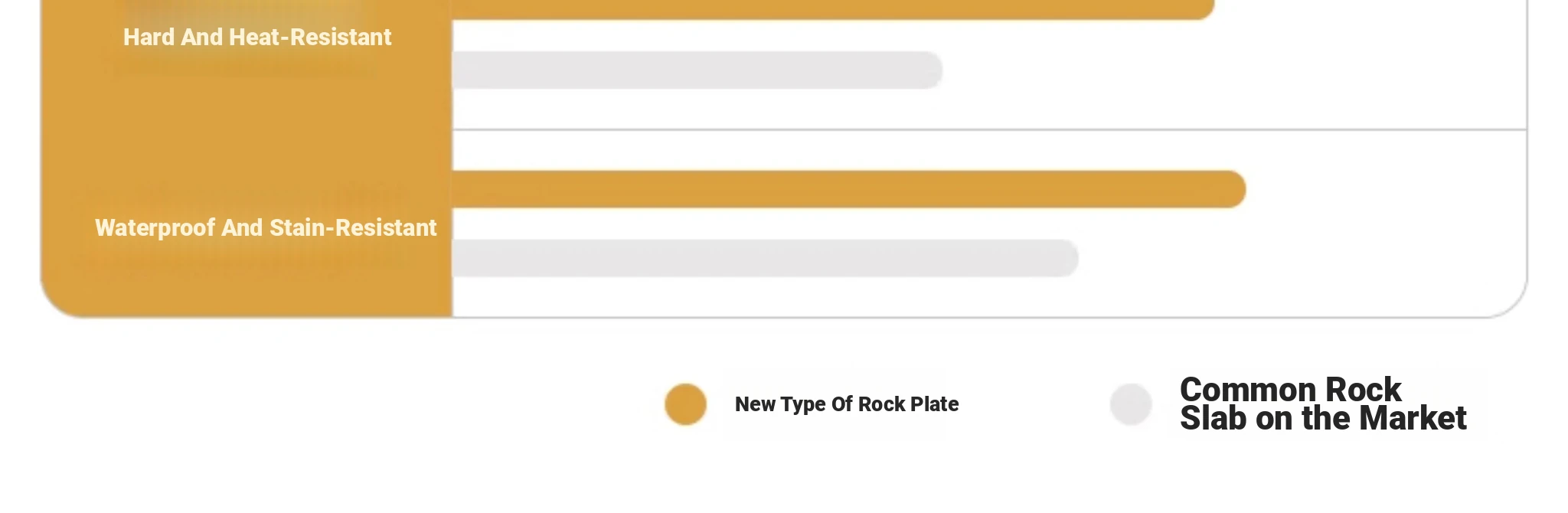Click the Waterproof And Stain-Resistant category label
This screenshot has height=513, width=1568.
coord(266,228)
